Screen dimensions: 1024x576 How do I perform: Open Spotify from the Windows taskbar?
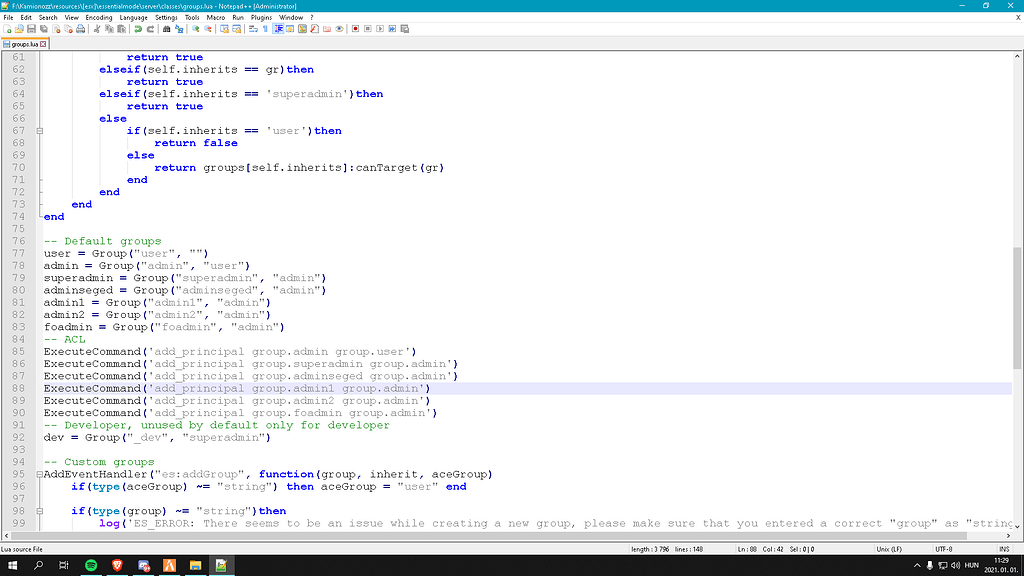91,565
